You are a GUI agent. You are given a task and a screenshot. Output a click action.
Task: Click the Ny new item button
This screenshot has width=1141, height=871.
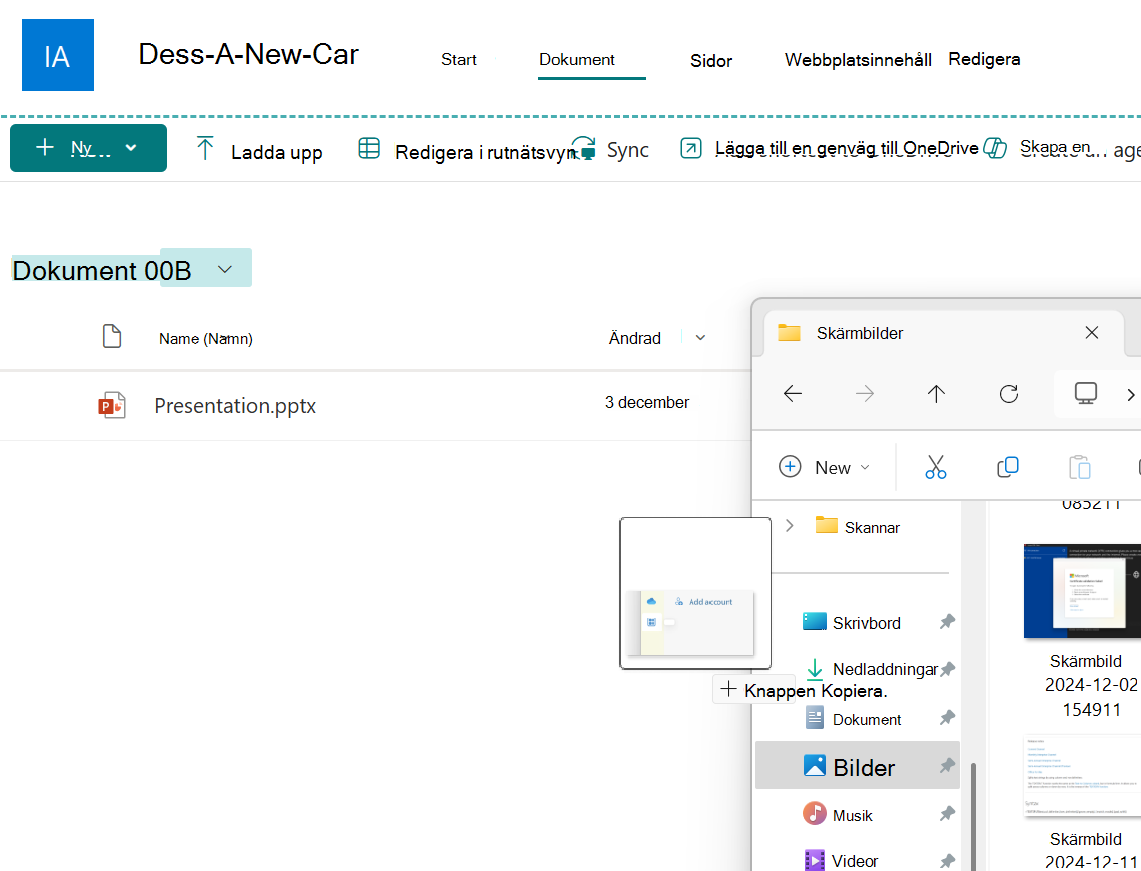(88, 148)
